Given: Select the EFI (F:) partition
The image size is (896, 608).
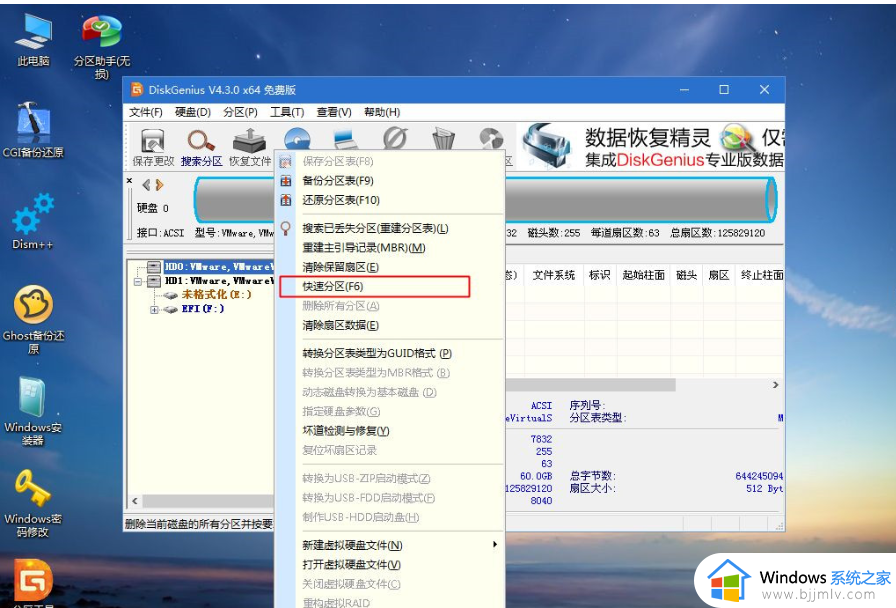Looking at the screenshot, I should click(x=203, y=309).
